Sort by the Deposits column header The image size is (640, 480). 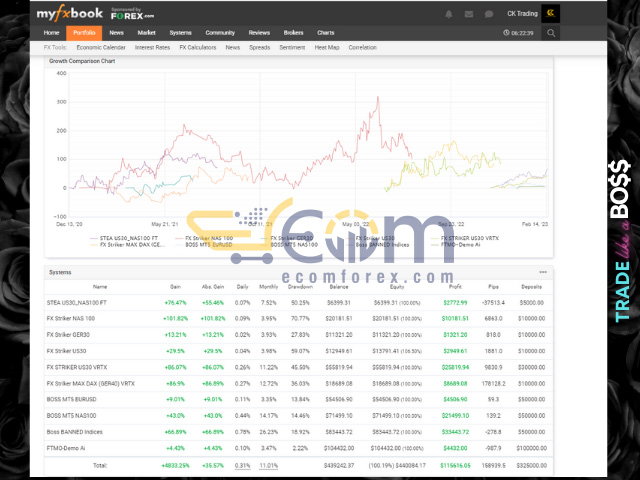[531, 287]
